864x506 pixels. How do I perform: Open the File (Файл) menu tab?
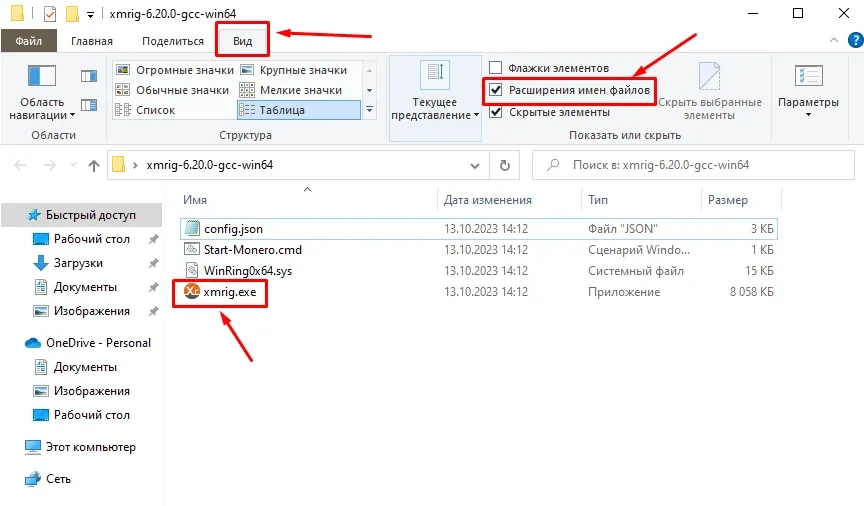click(28, 41)
